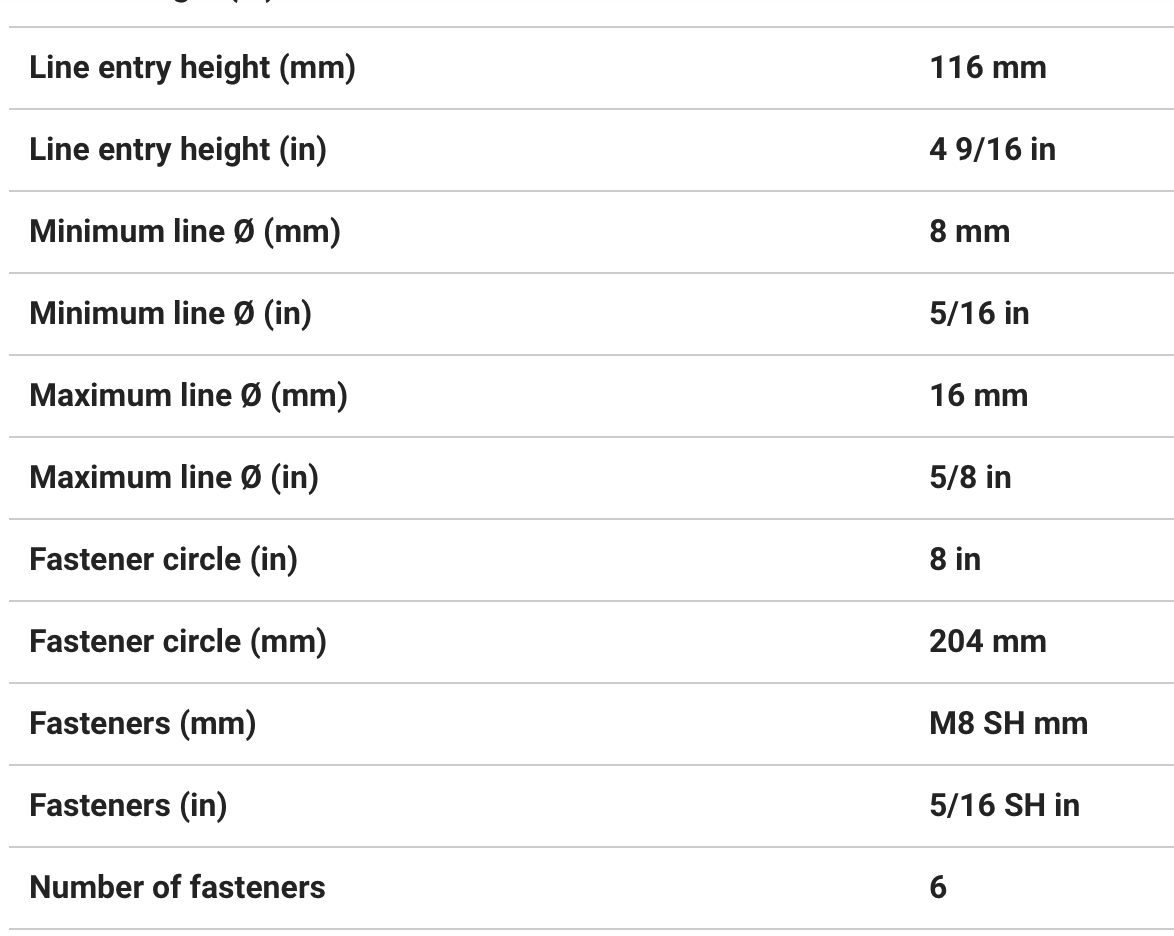The width and height of the screenshot is (1174, 936).
Task: Select the "M8 SH mm" value
Action: (1008, 724)
